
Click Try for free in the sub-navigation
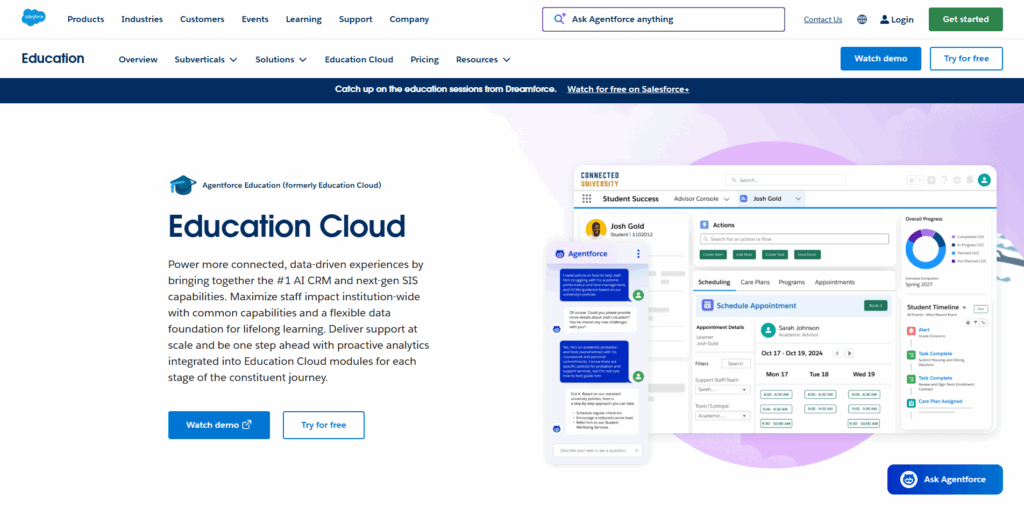966,59
